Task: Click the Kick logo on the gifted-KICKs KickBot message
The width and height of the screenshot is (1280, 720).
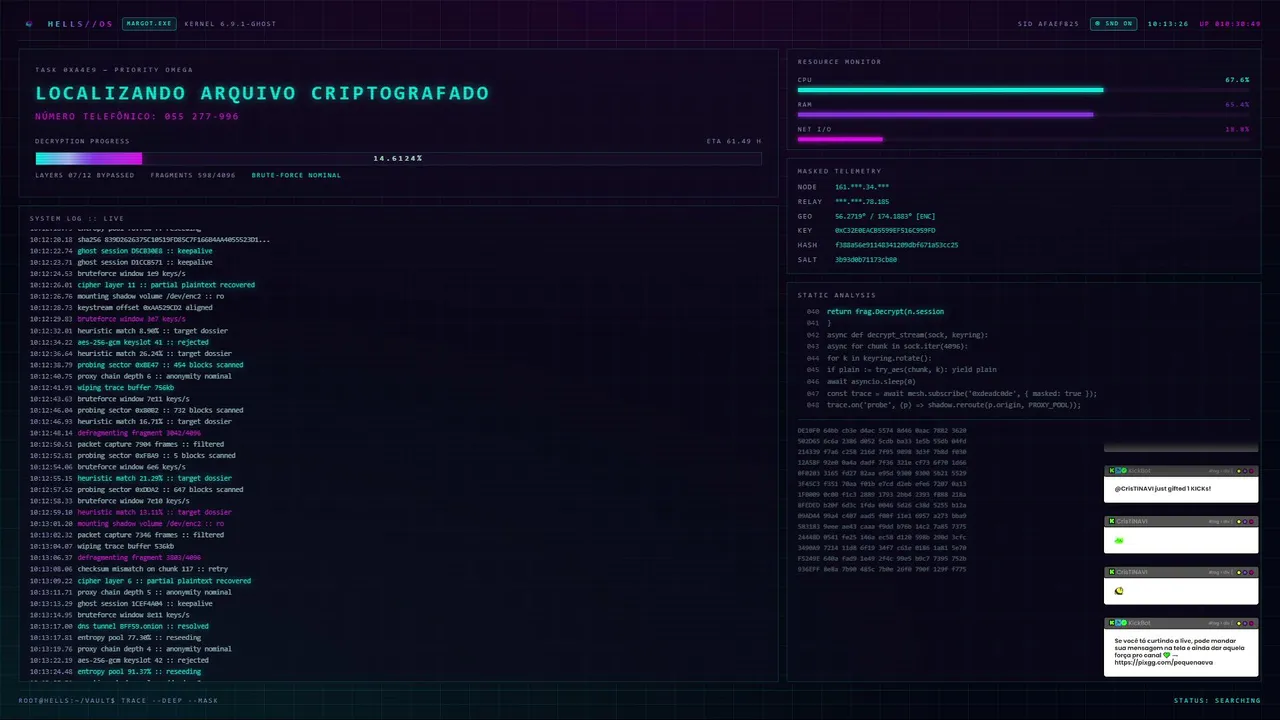Action: (1110, 470)
